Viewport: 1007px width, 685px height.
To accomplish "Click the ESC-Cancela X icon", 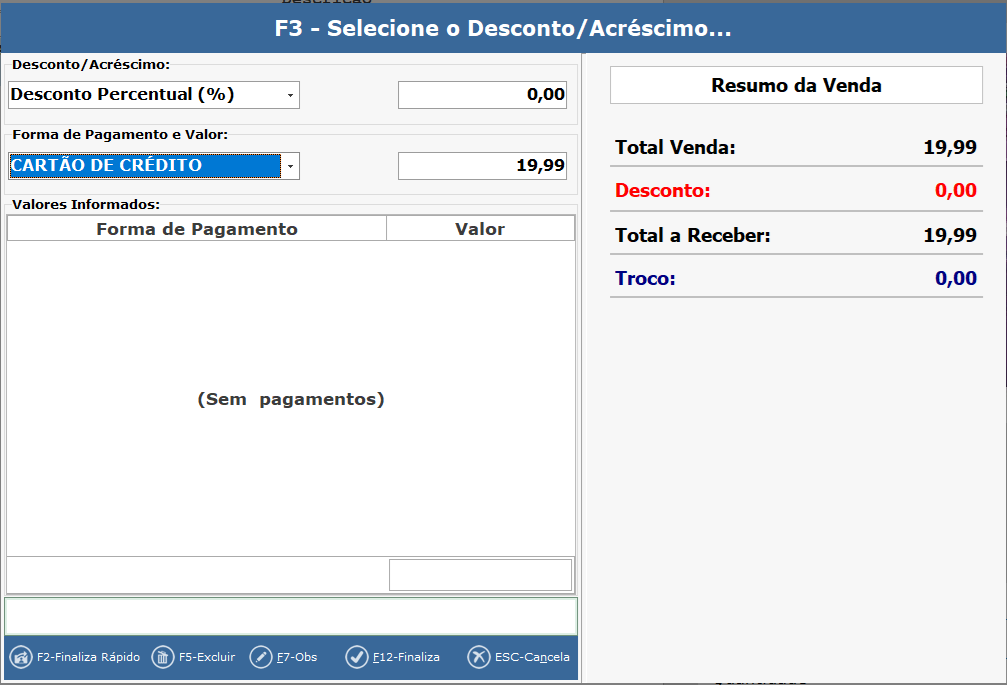I will (x=478, y=657).
